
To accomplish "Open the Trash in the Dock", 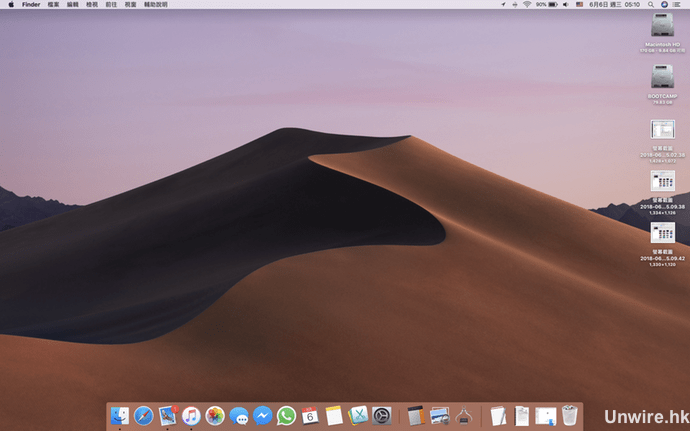I will (569, 416).
